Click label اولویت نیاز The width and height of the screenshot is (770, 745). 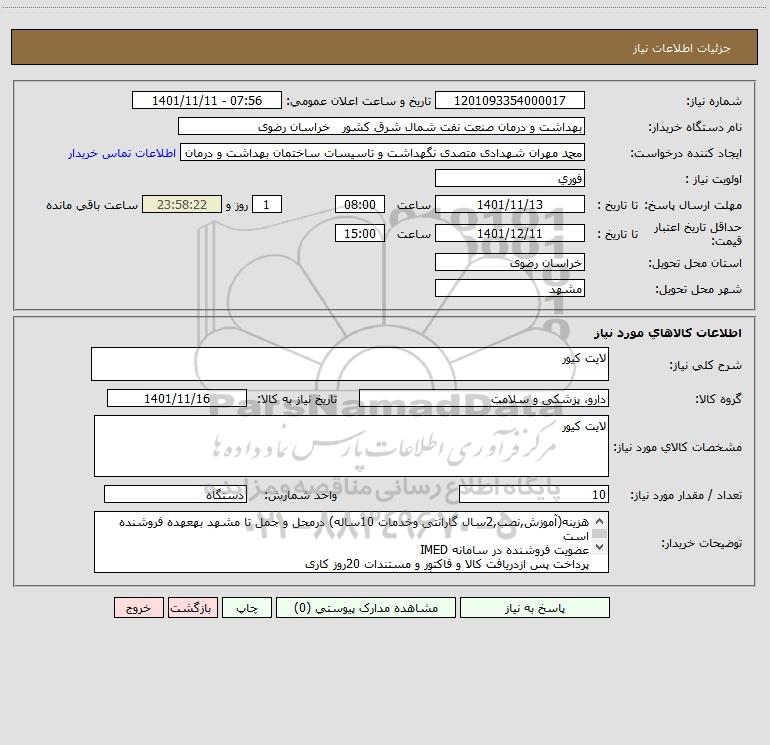tap(714, 180)
